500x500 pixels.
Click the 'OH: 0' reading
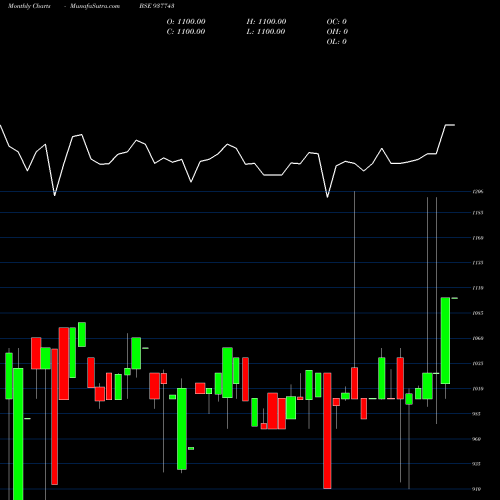click(x=337, y=32)
